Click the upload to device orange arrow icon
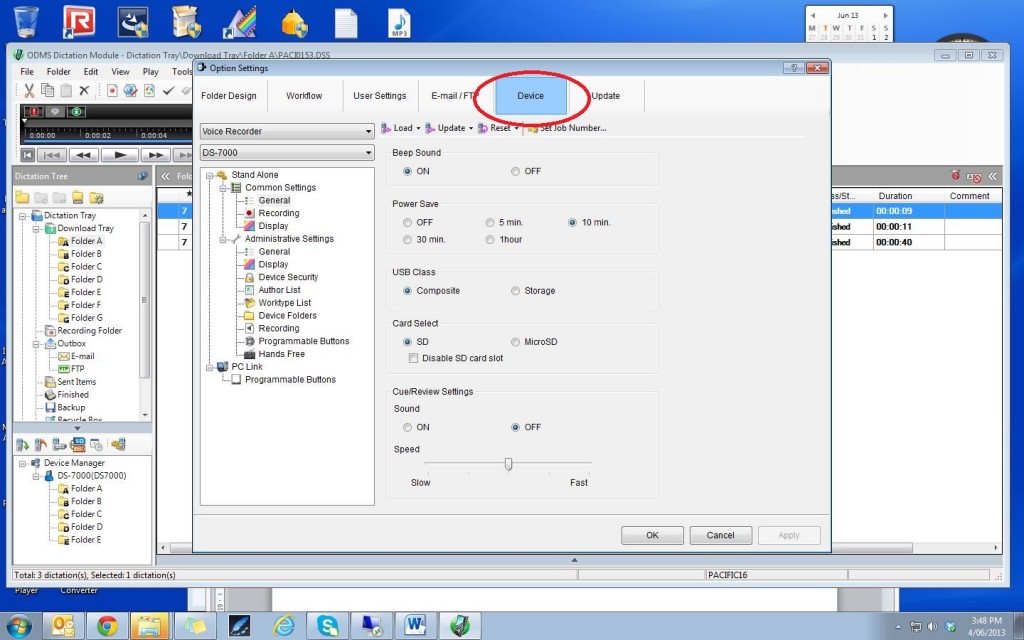The height and width of the screenshot is (640, 1024). coord(41,445)
